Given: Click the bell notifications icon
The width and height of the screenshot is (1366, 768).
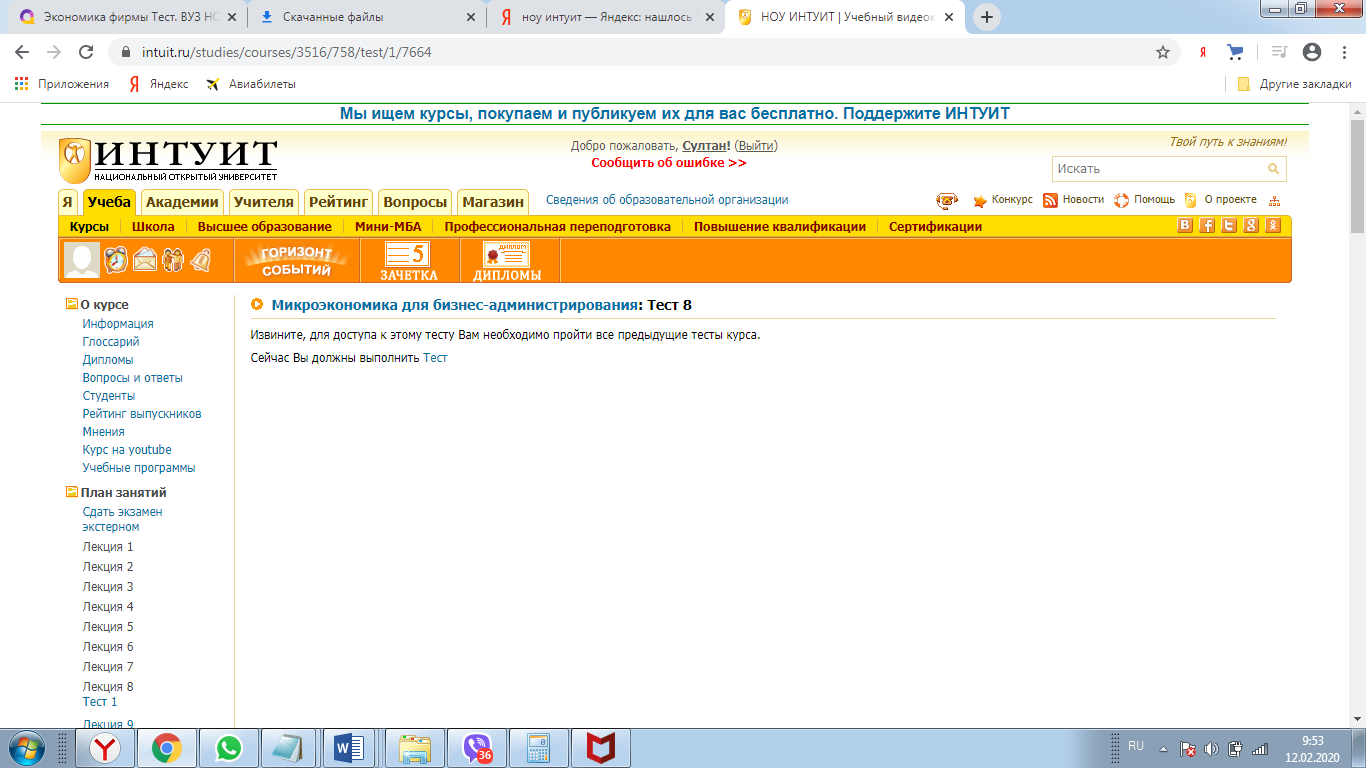Looking at the screenshot, I should (201, 260).
